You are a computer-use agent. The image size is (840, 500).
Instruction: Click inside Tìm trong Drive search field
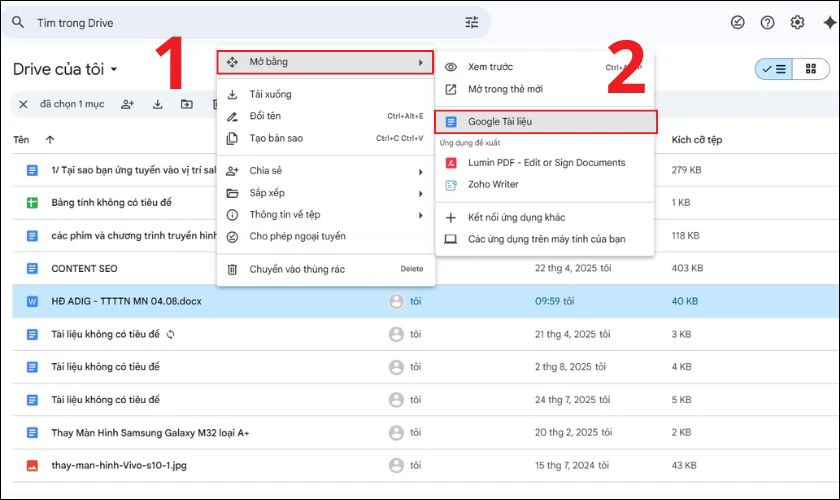coord(246,23)
